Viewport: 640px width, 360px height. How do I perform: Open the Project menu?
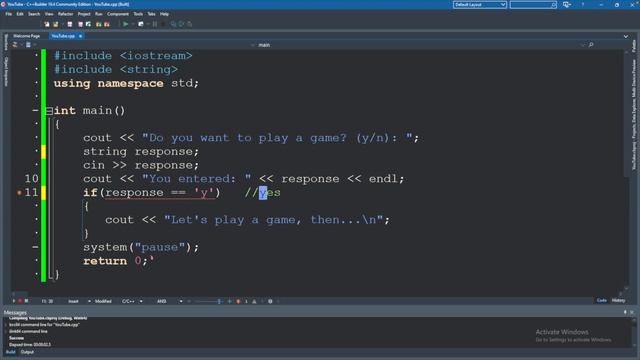tap(84, 14)
